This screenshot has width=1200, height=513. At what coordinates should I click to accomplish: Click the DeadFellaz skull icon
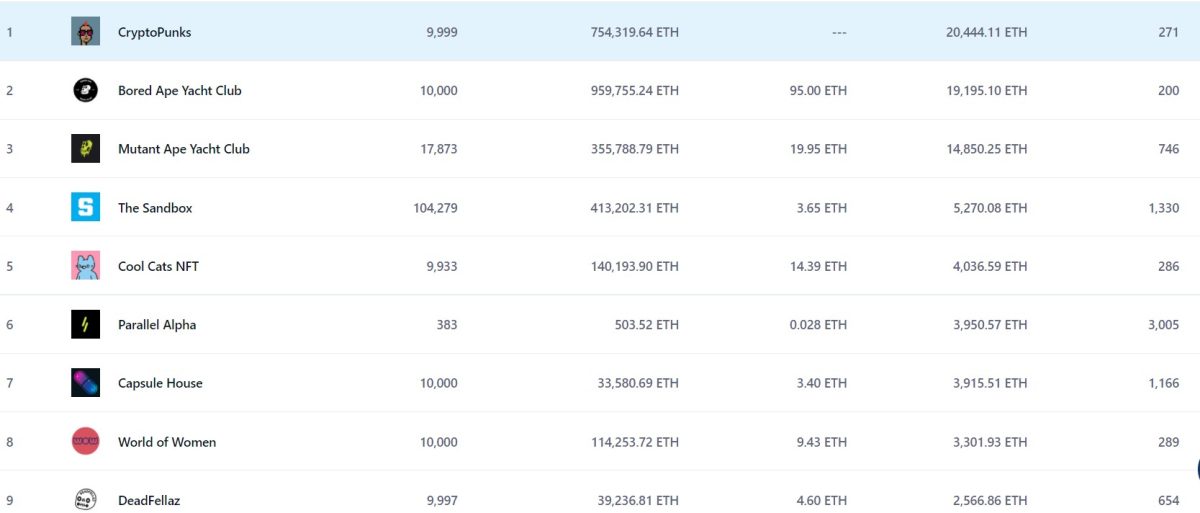85,499
